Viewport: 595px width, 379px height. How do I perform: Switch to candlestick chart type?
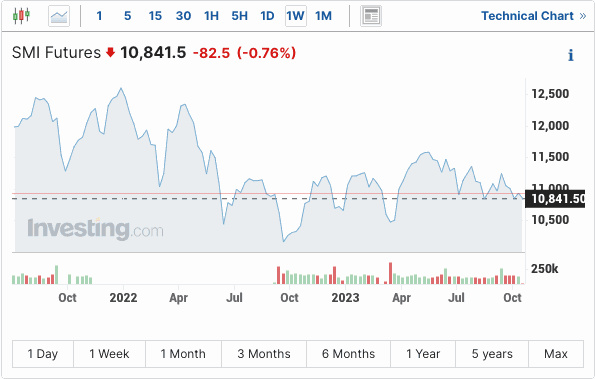pos(21,16)
